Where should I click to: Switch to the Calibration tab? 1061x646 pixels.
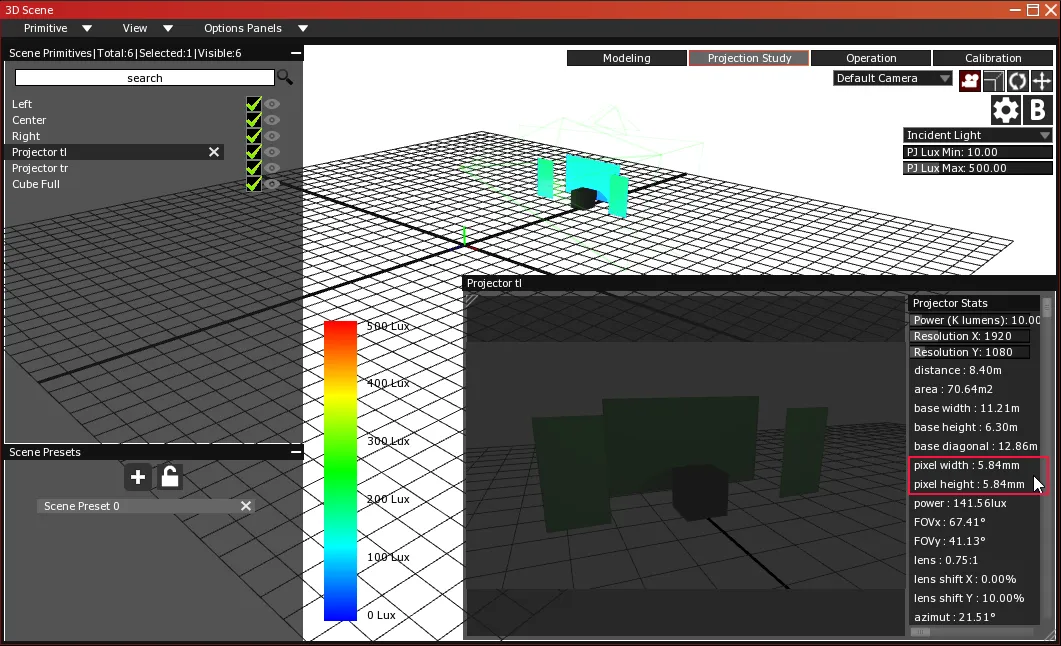click(993, 58)
